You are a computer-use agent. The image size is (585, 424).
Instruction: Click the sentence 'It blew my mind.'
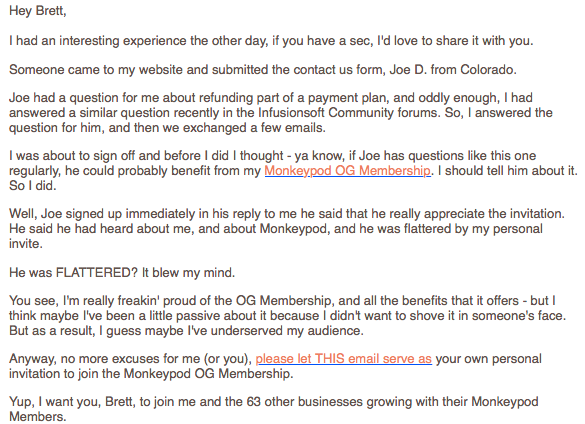click(188, 272)
